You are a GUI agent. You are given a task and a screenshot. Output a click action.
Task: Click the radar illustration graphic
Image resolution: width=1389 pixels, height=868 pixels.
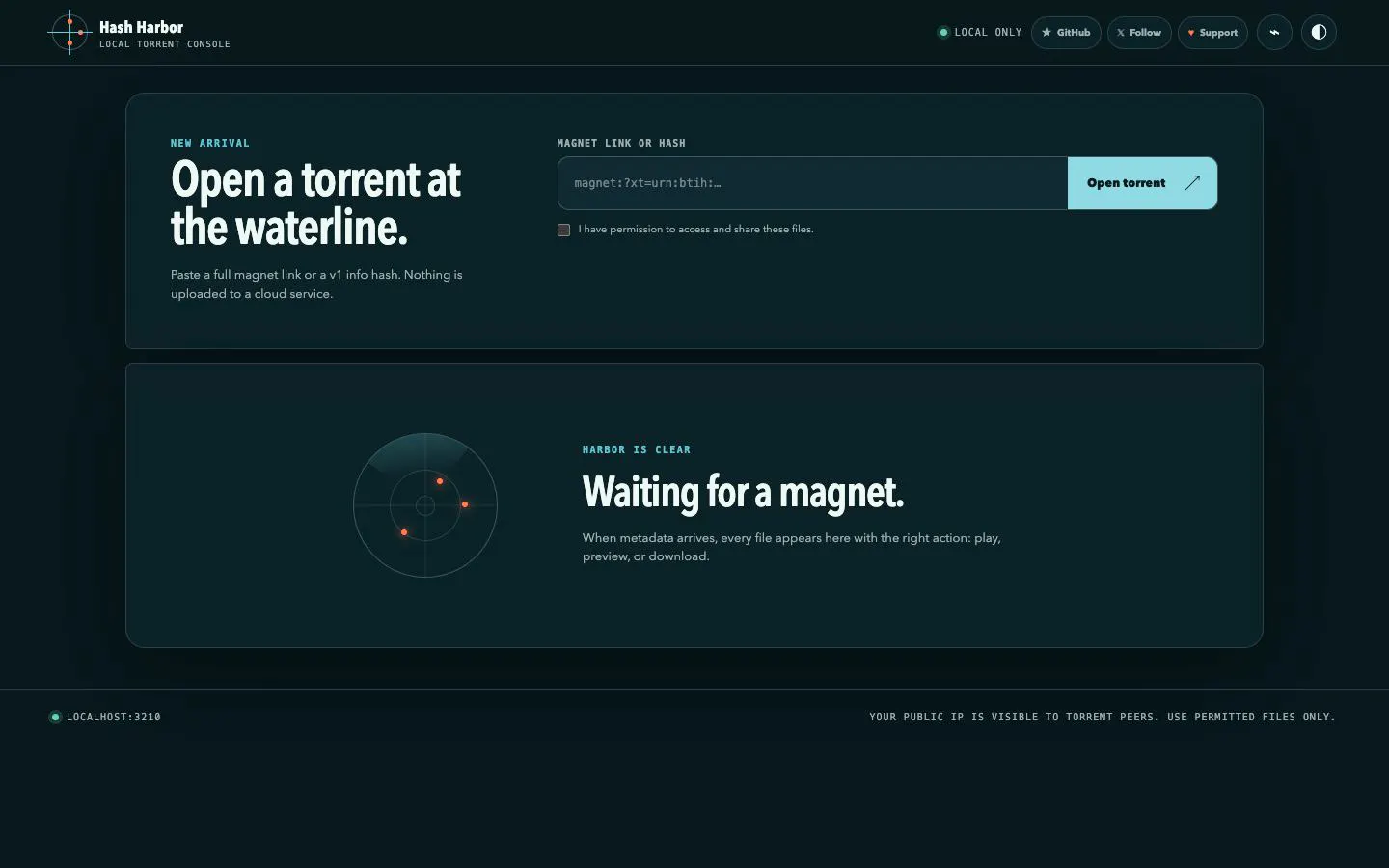425,505
